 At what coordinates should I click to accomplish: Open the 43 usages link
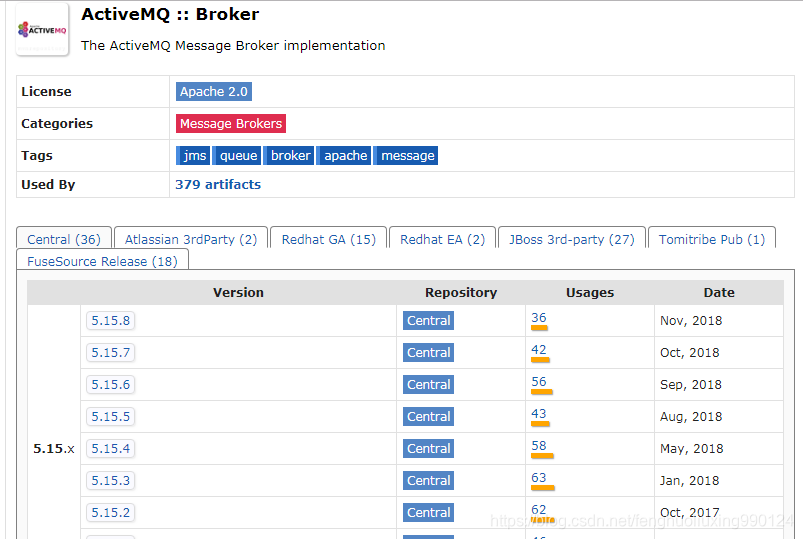tap(539, 414)
